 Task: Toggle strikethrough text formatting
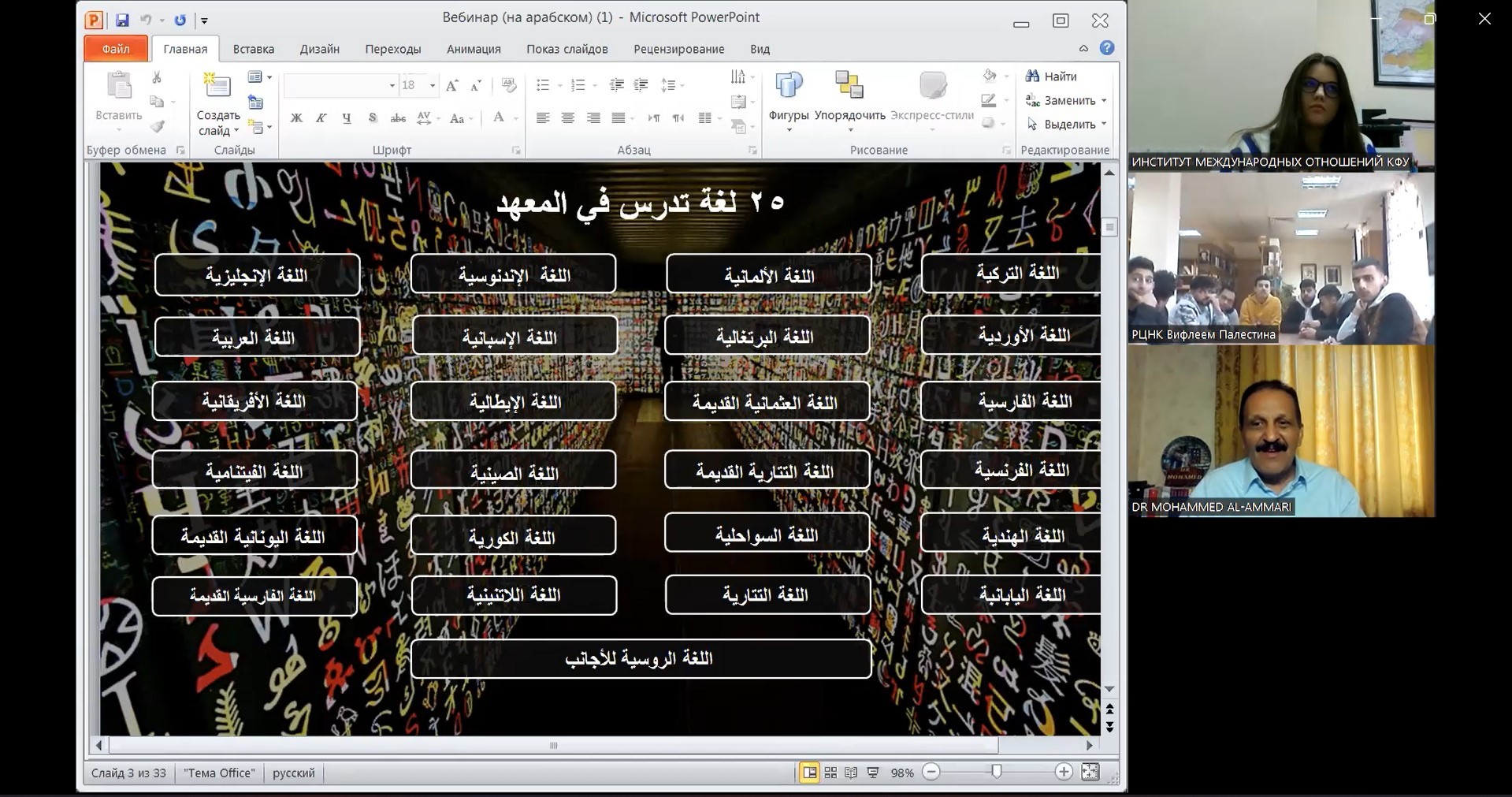(398, 118)
